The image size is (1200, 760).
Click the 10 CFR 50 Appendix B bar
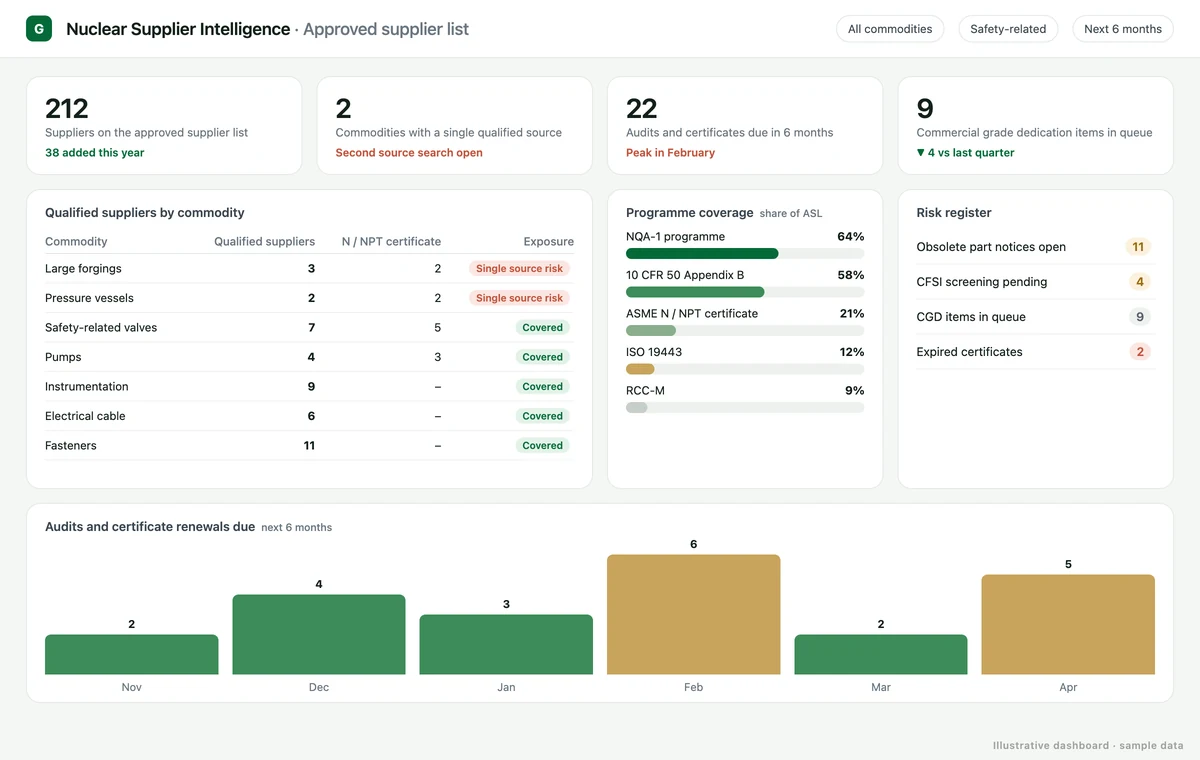[x=745, y=292]
